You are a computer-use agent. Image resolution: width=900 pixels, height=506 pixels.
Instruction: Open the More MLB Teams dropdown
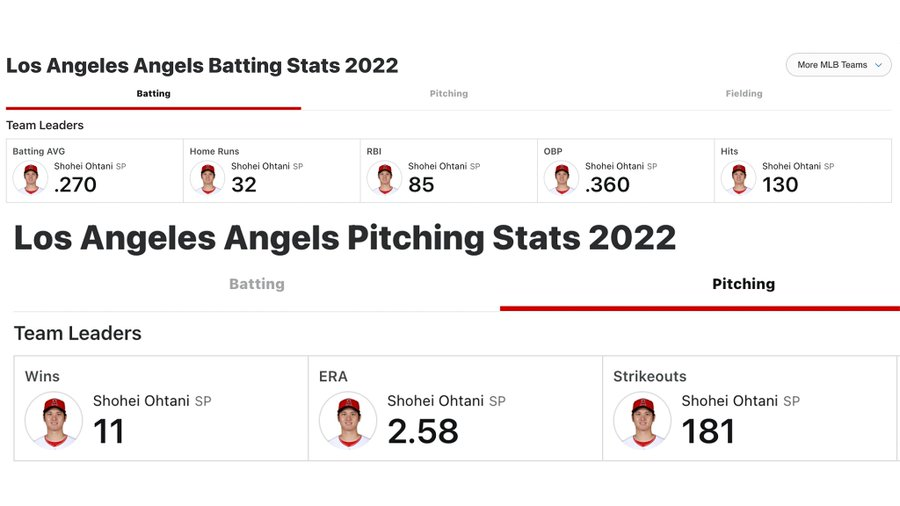coord(838,65)
